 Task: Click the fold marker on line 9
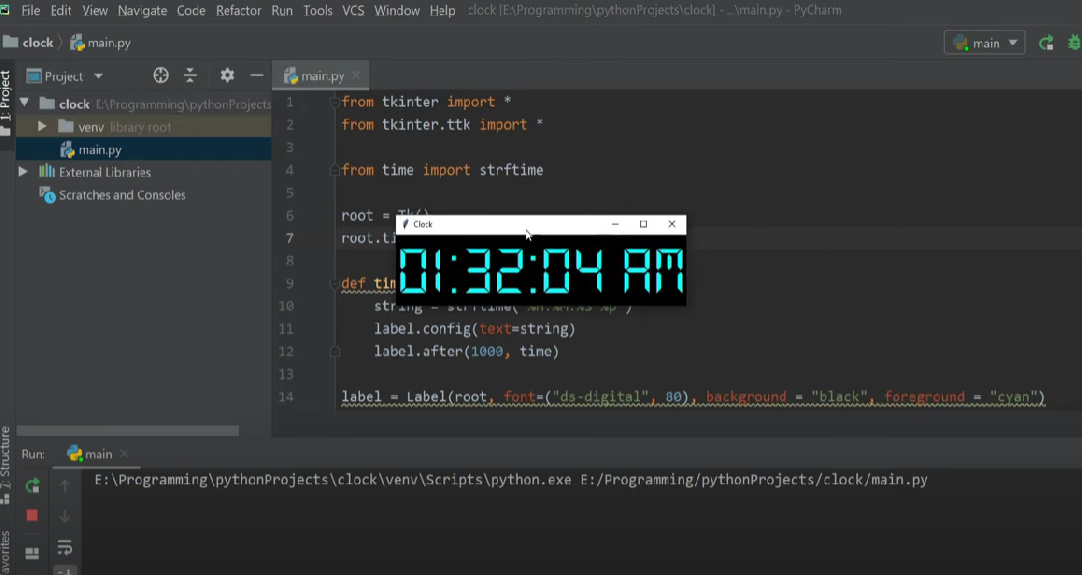click(335, 283)
